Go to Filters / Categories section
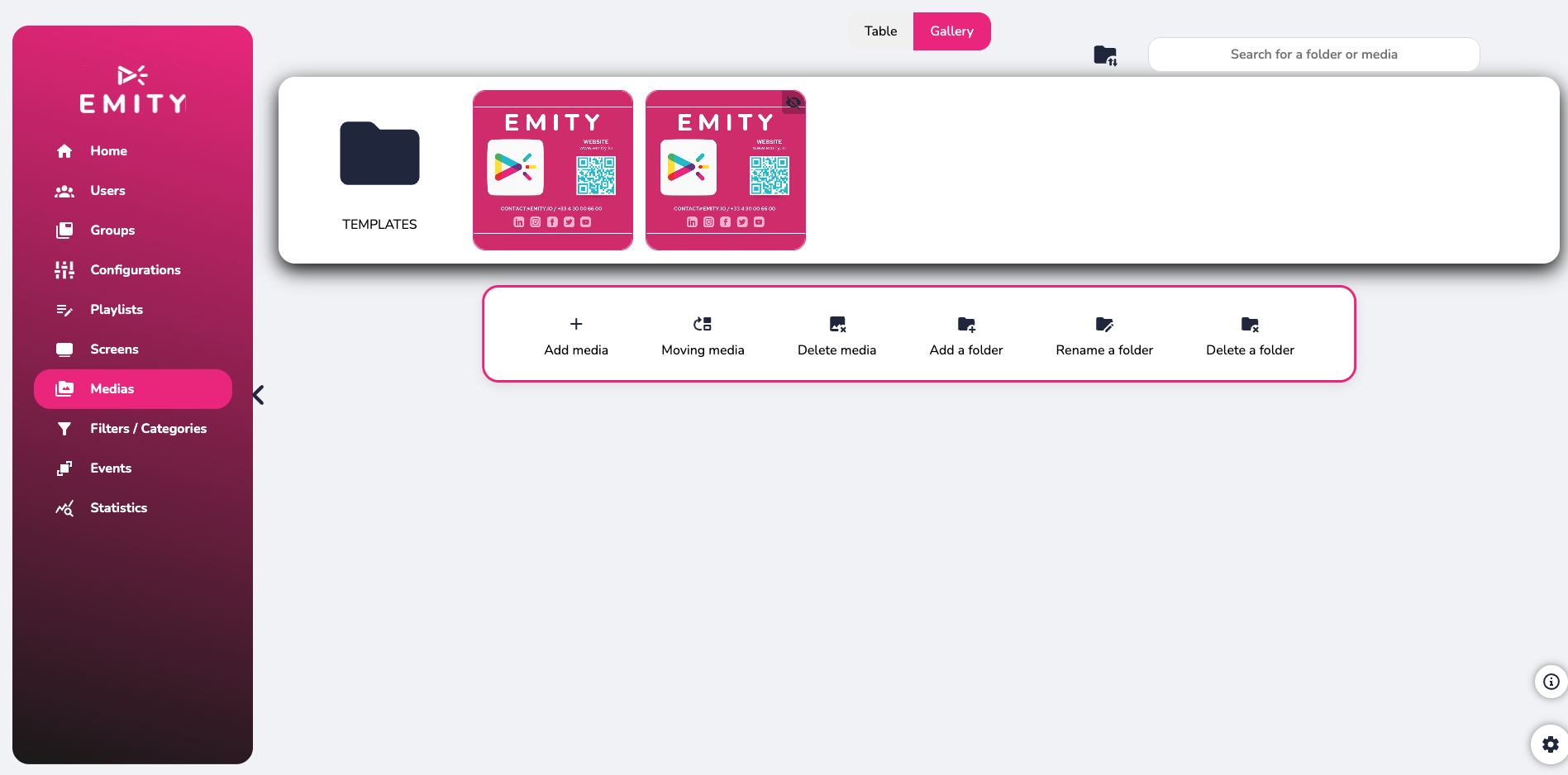Viewport: 1568px width, 775px height. point(148,429)
